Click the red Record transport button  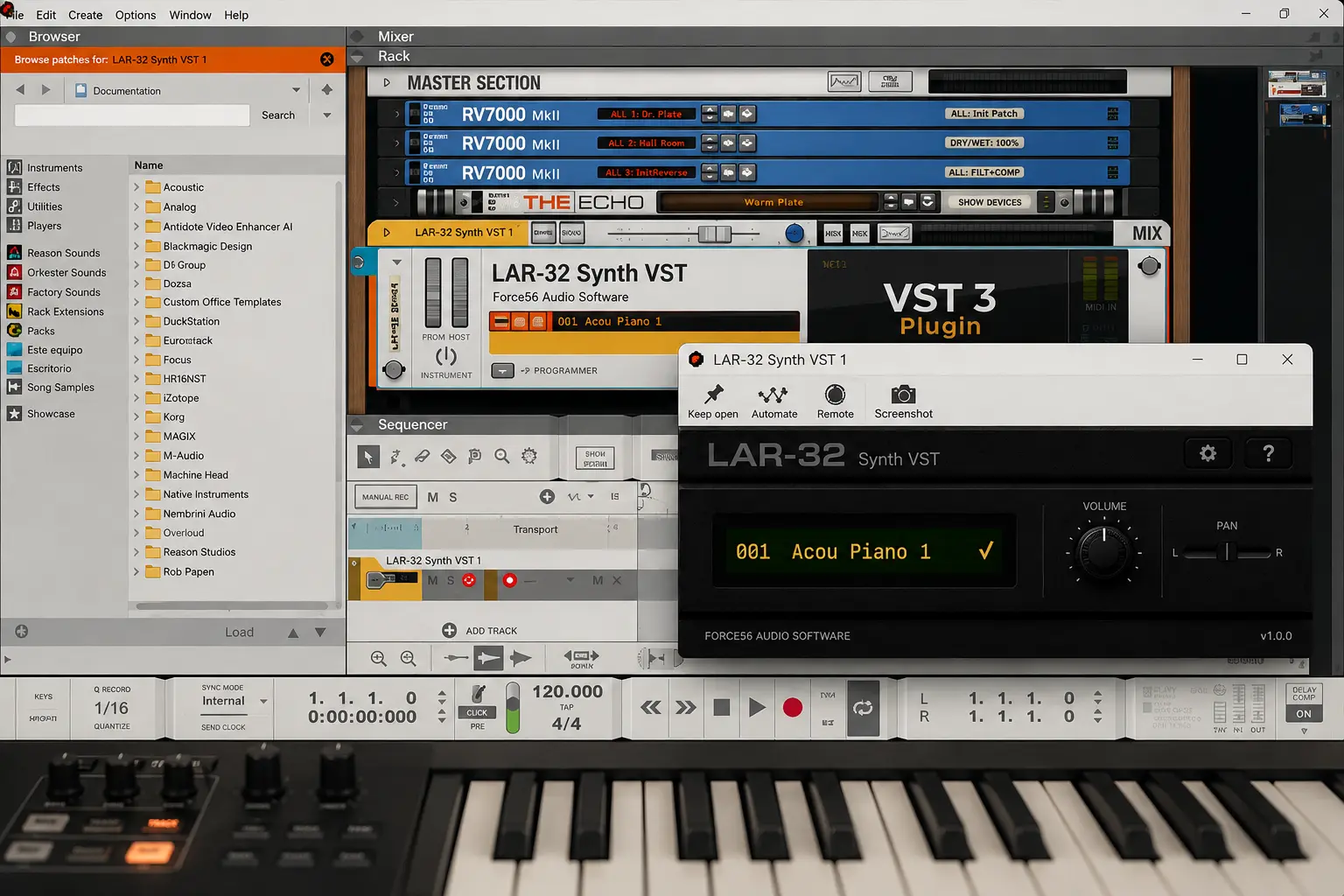pos(793,707)
